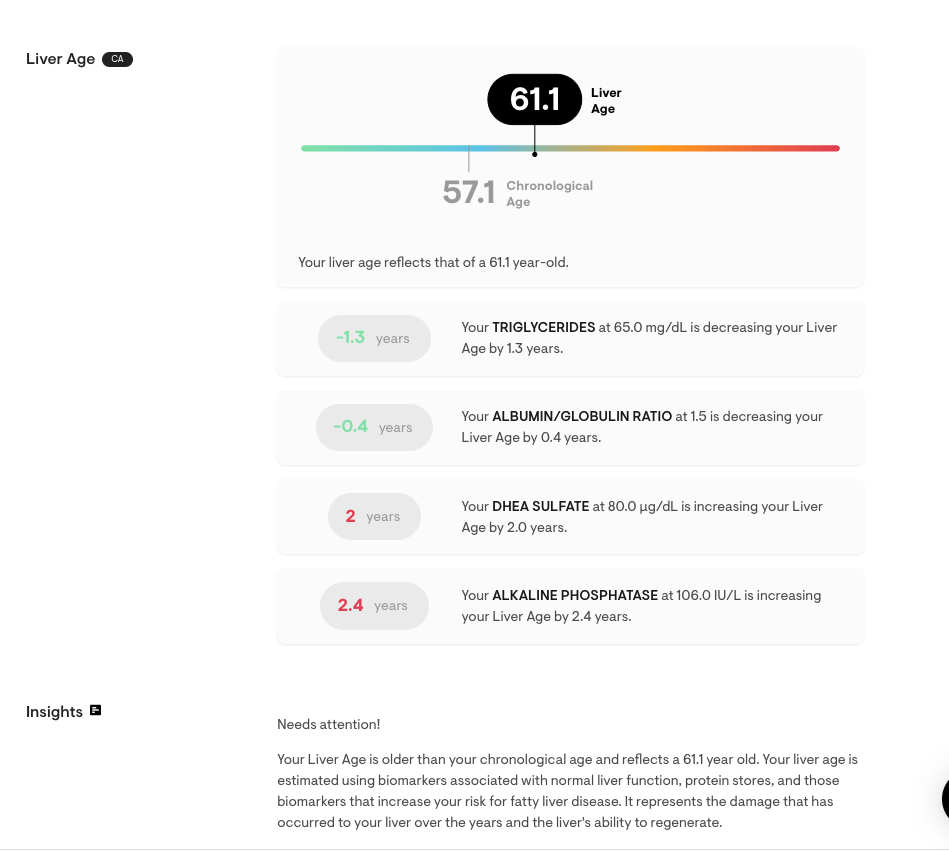Select the -0.4 years Albumin/Globulin pill

[x=374, y=427]
